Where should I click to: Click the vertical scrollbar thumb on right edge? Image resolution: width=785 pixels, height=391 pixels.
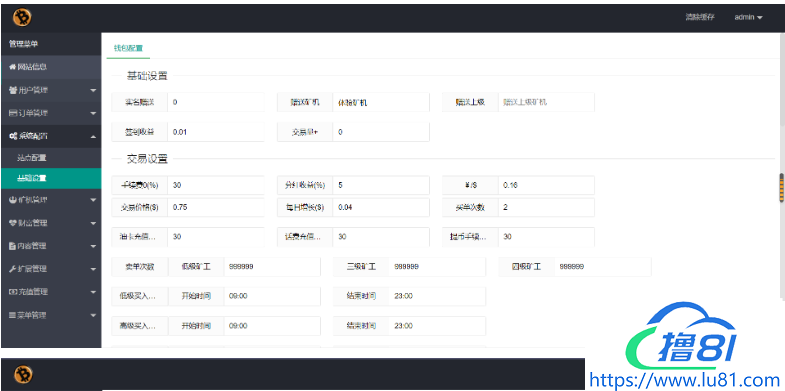coord(781,188)
